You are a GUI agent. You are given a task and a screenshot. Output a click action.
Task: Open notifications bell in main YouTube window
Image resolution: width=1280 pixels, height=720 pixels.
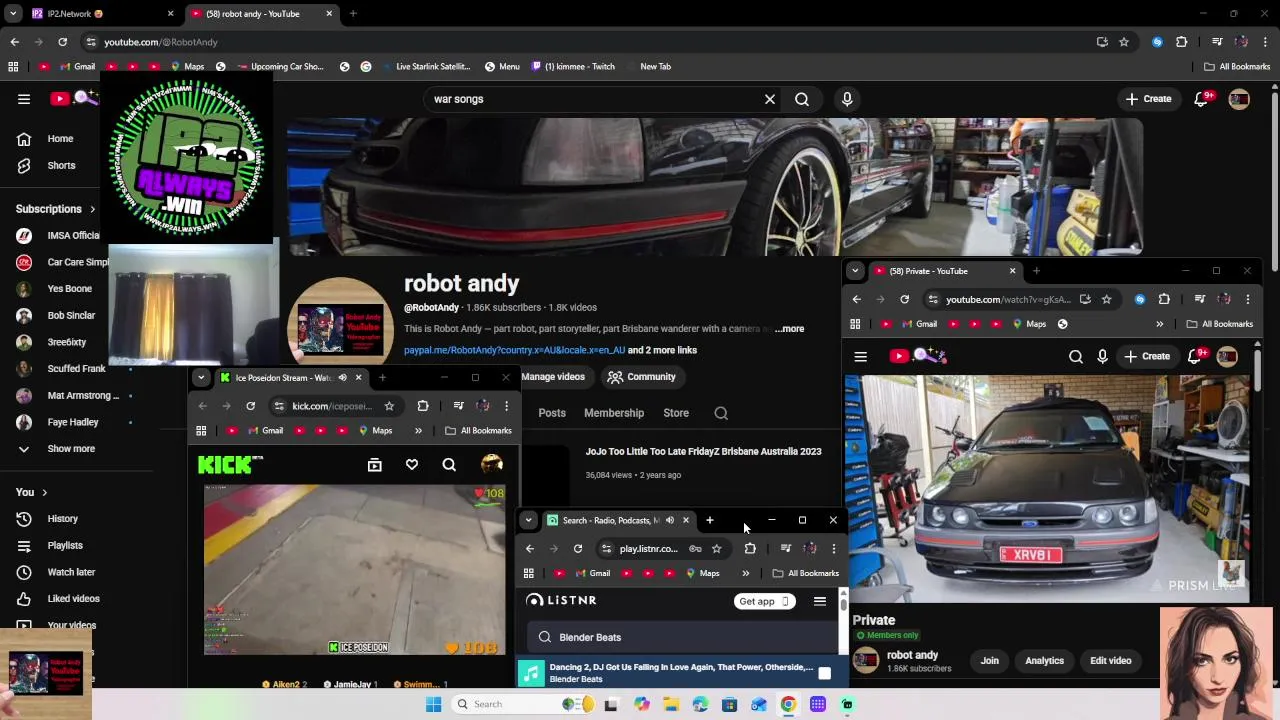(1202, 99)
